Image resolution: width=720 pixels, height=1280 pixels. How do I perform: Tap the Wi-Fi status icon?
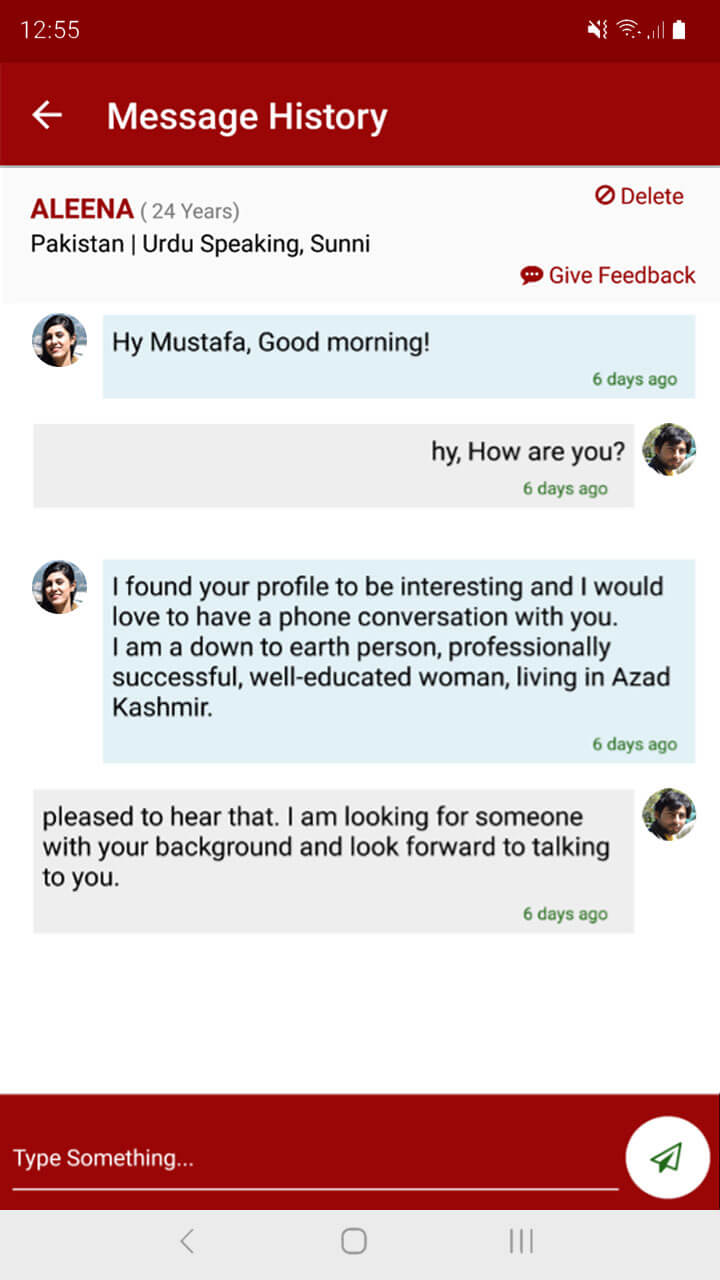click(628, 29)
